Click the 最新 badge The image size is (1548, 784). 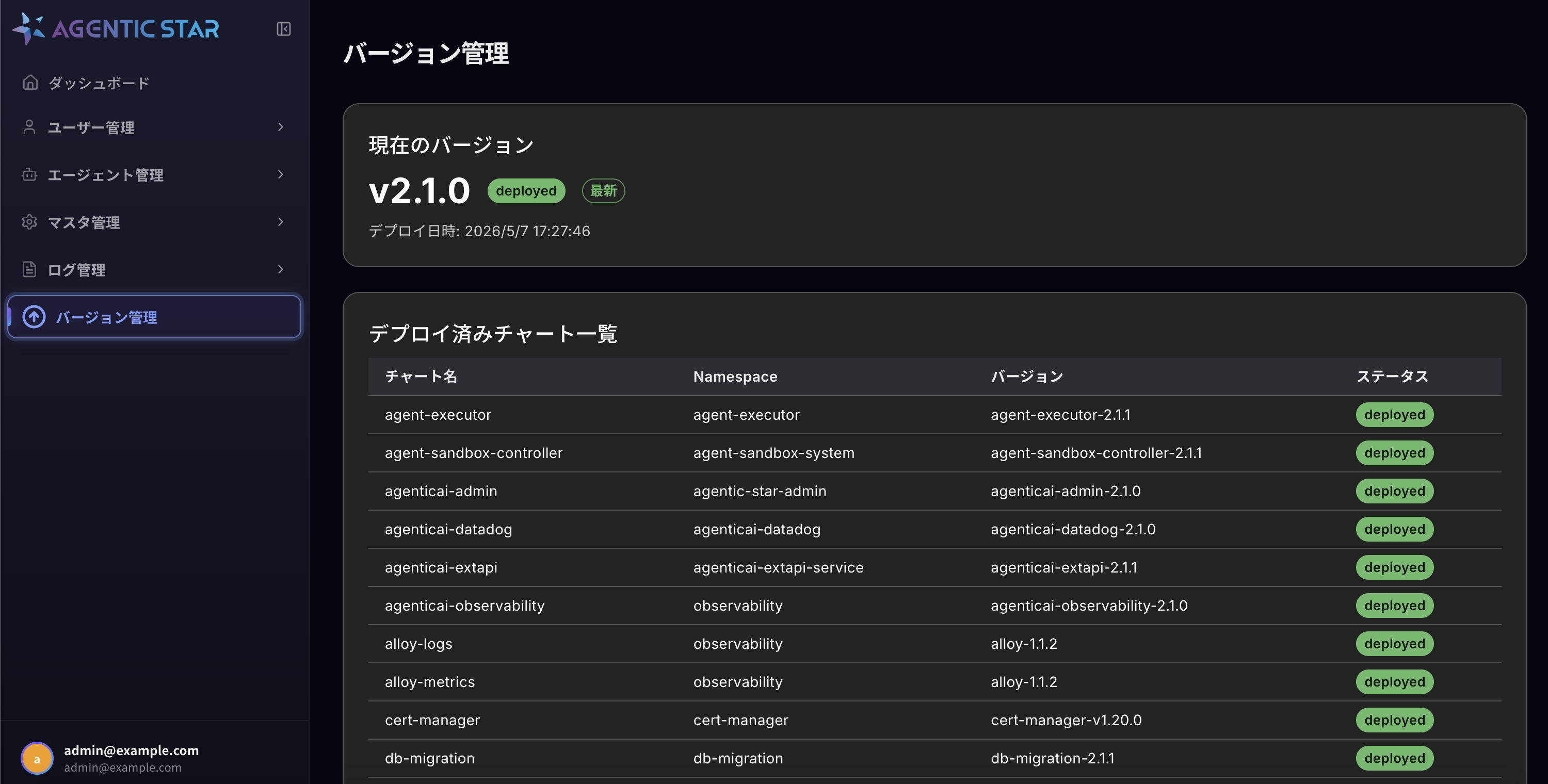(x=603, y=190)
